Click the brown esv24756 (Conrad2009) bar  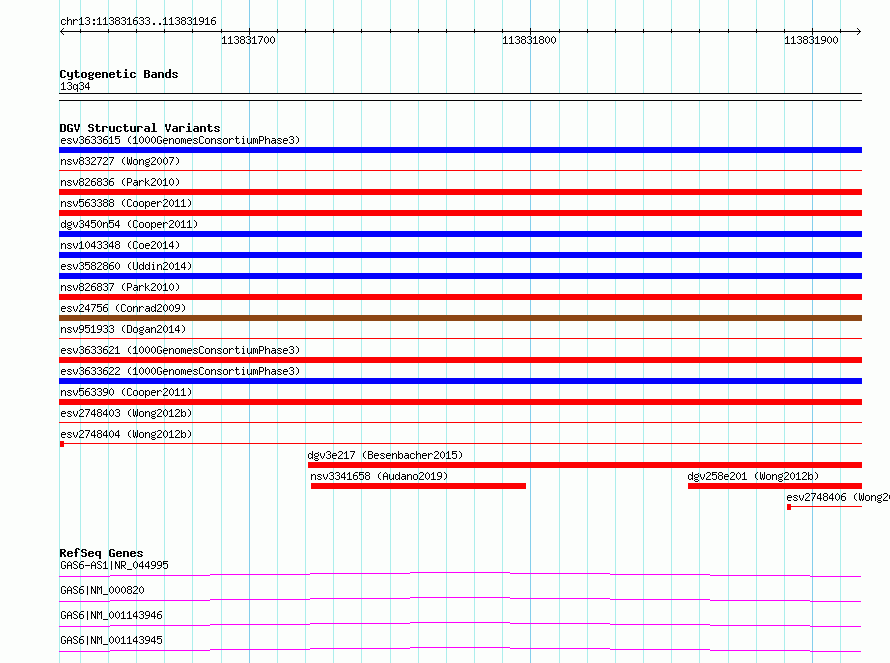pyautogui.click(x=460, y=318)
